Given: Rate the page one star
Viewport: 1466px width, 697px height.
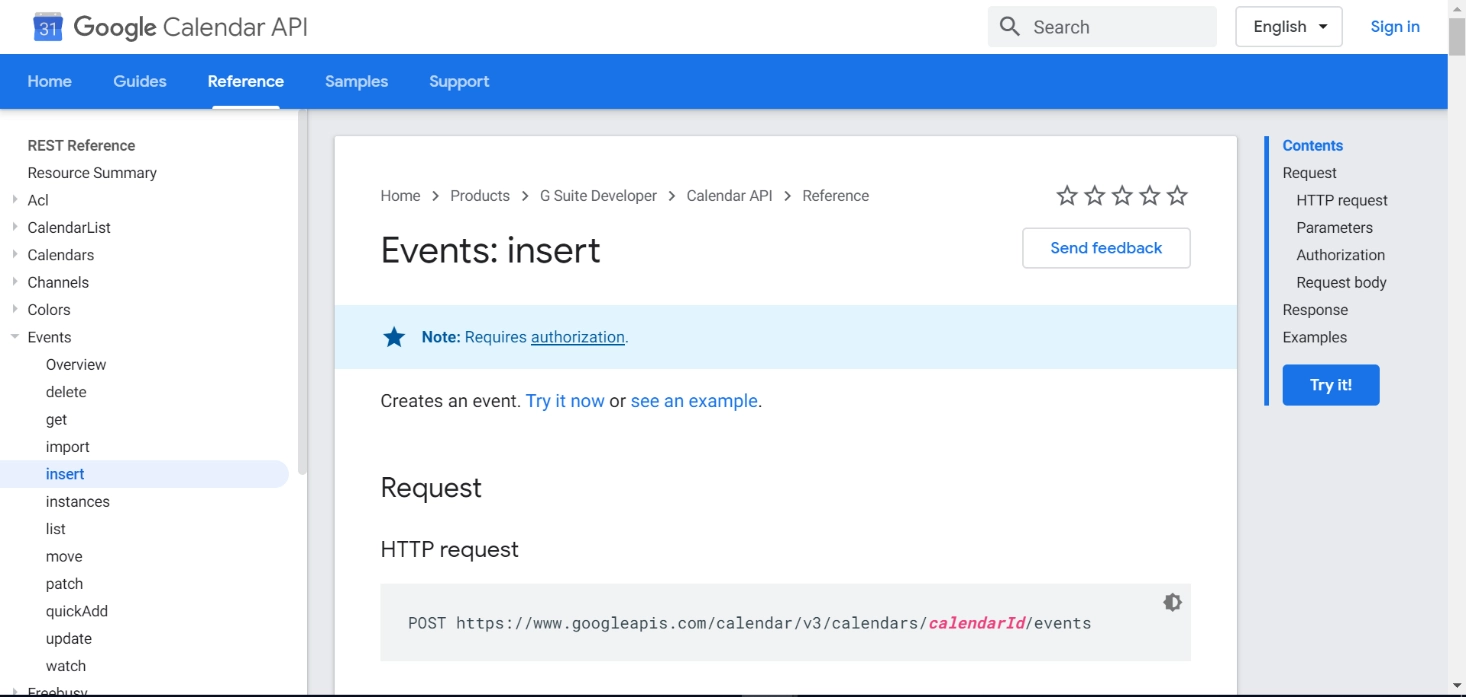Looking at the screenshot, I should click(x=1067, y=196).
